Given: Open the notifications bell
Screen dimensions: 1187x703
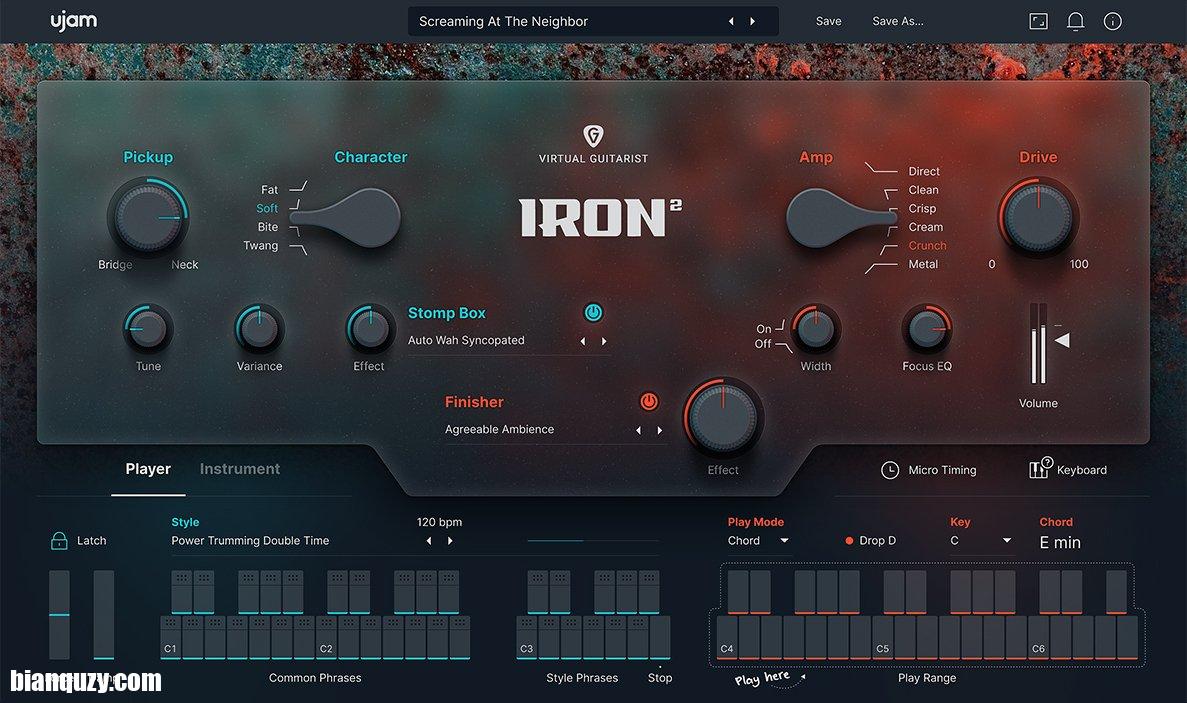Looking at the screenshot, I should coord(1075,21).
